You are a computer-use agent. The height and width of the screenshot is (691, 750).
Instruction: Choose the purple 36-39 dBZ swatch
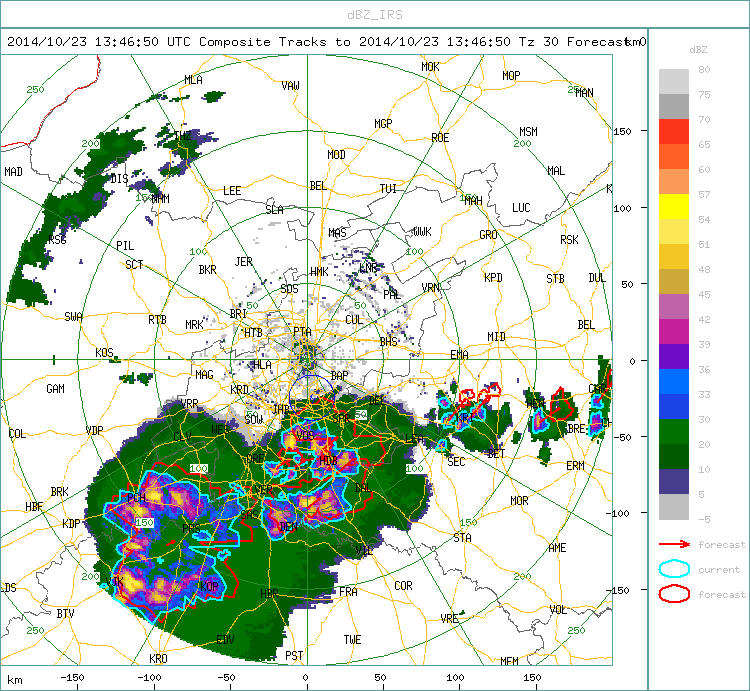(x=673, y=356)
